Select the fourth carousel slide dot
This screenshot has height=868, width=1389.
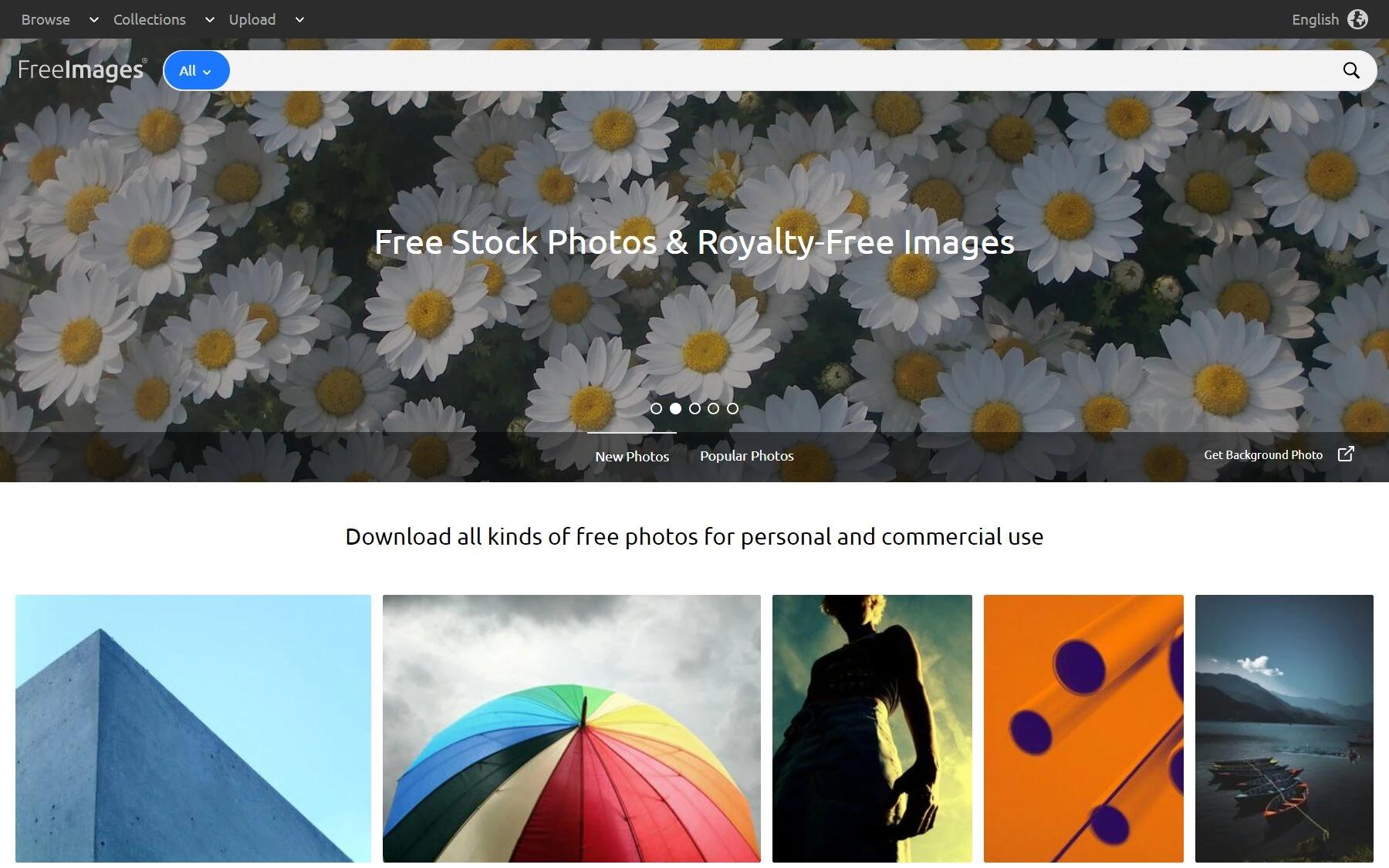pos(713,408)
